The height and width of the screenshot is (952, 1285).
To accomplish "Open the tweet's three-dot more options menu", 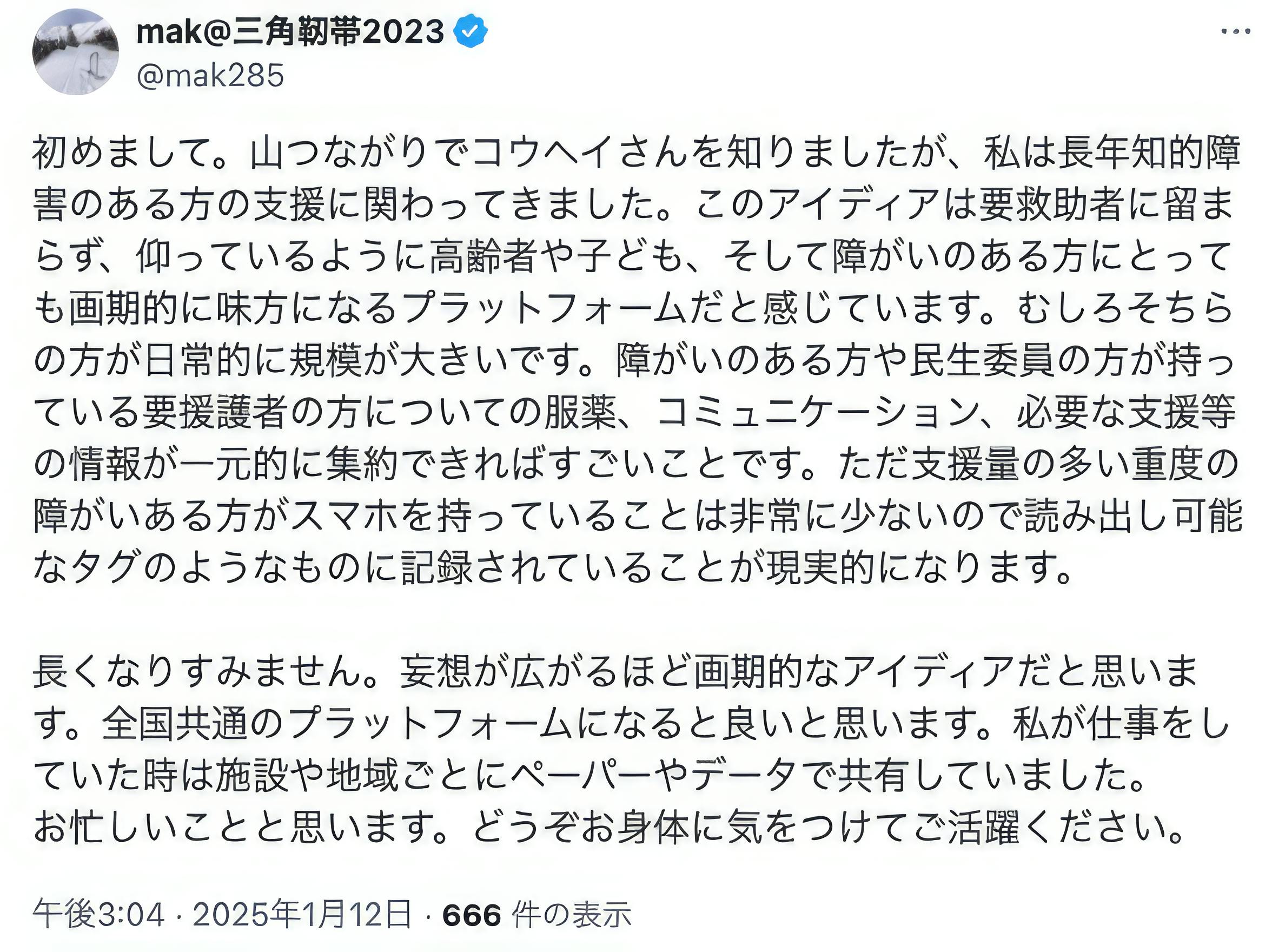I will coord(1235,32).
